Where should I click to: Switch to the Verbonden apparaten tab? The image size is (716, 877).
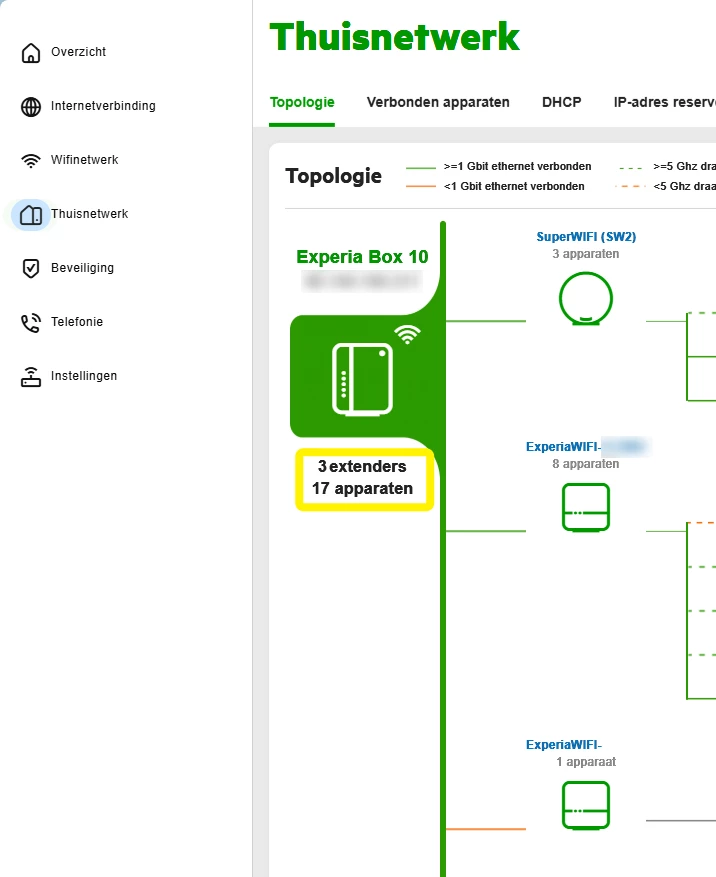coord(438,102)
